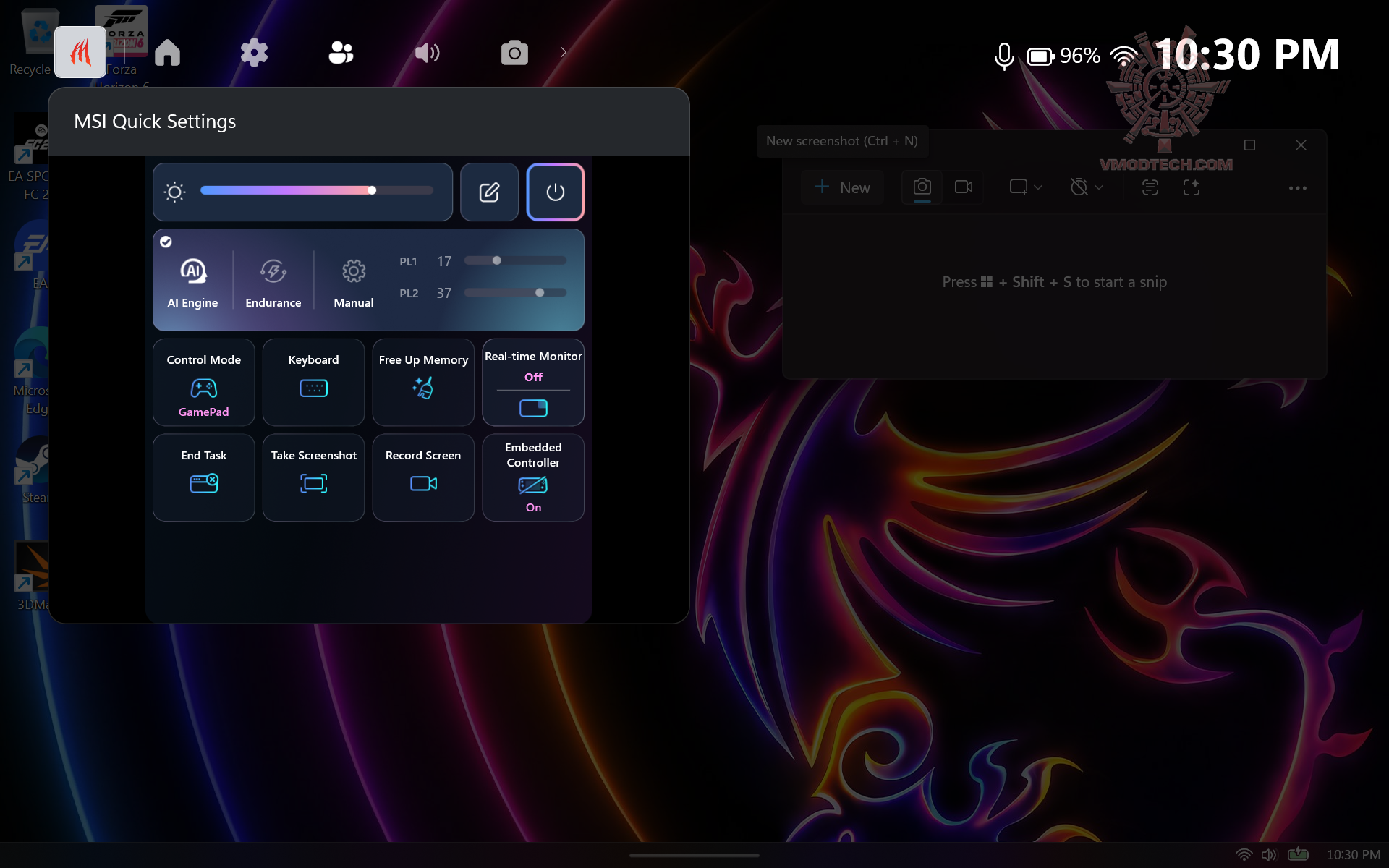Click the large 10:30 PM clock

tap(1247, 55)
